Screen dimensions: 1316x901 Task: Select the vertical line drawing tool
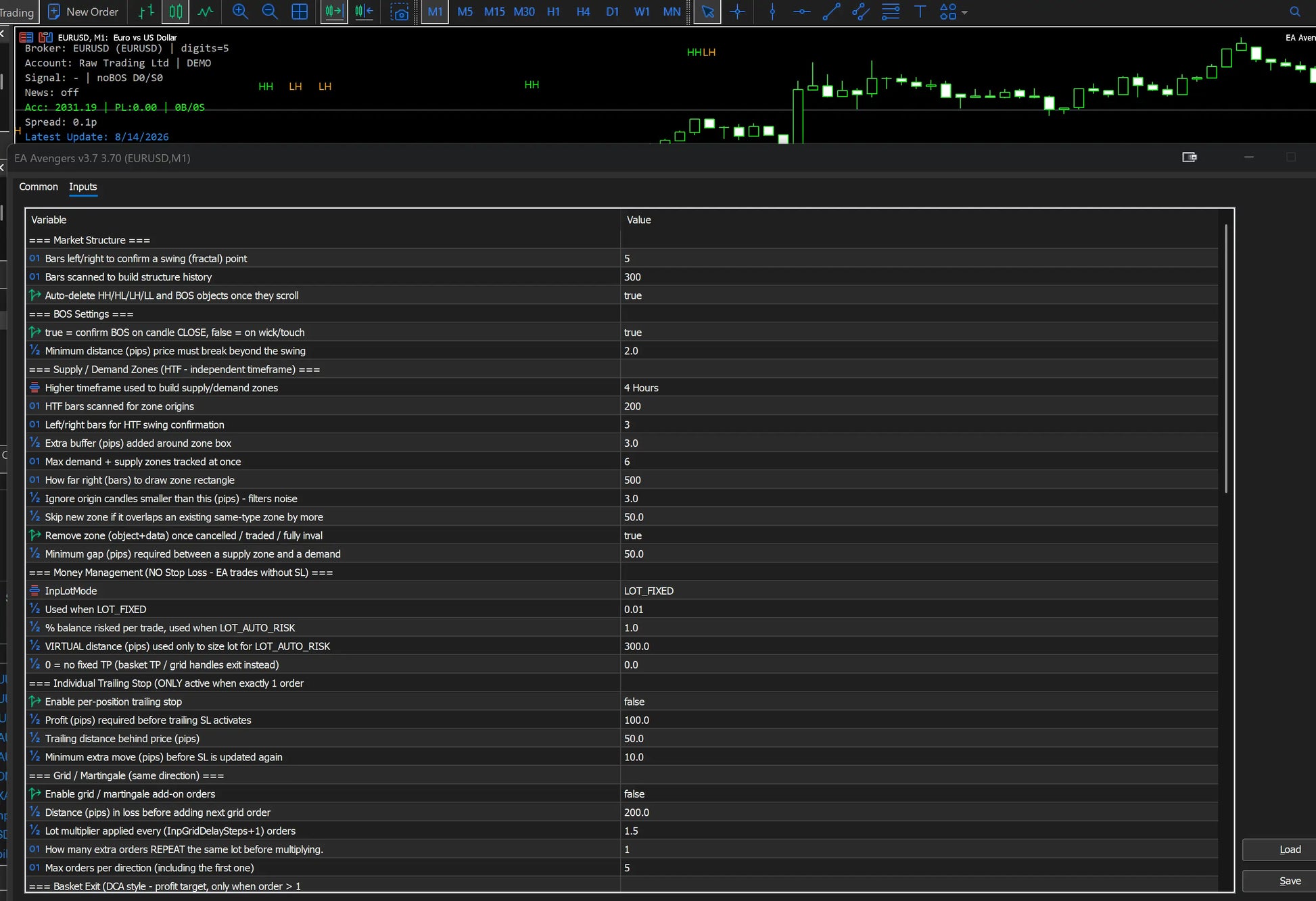(x=772, y=11)
